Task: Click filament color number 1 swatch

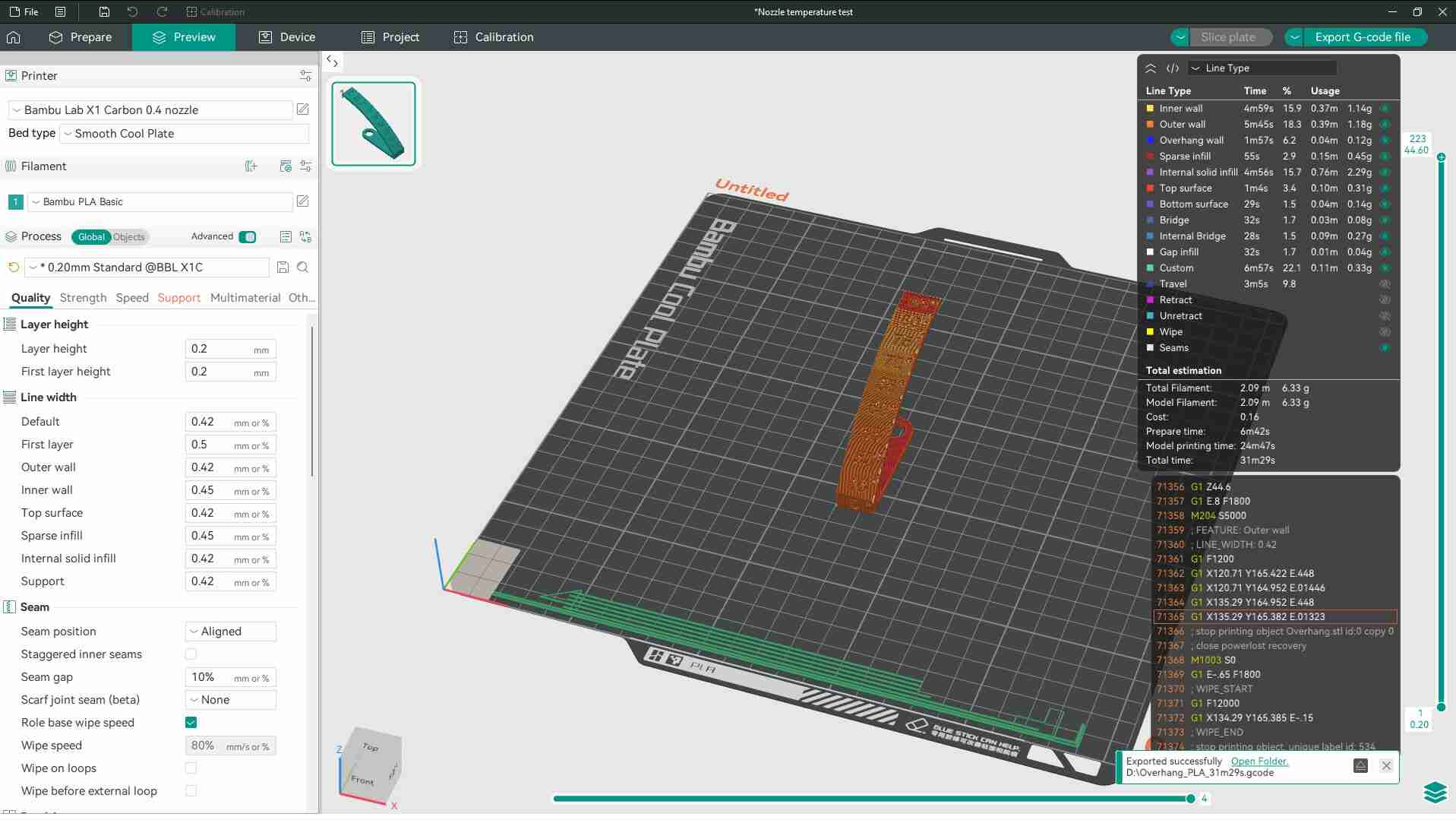Action: [x=15, y=202]
